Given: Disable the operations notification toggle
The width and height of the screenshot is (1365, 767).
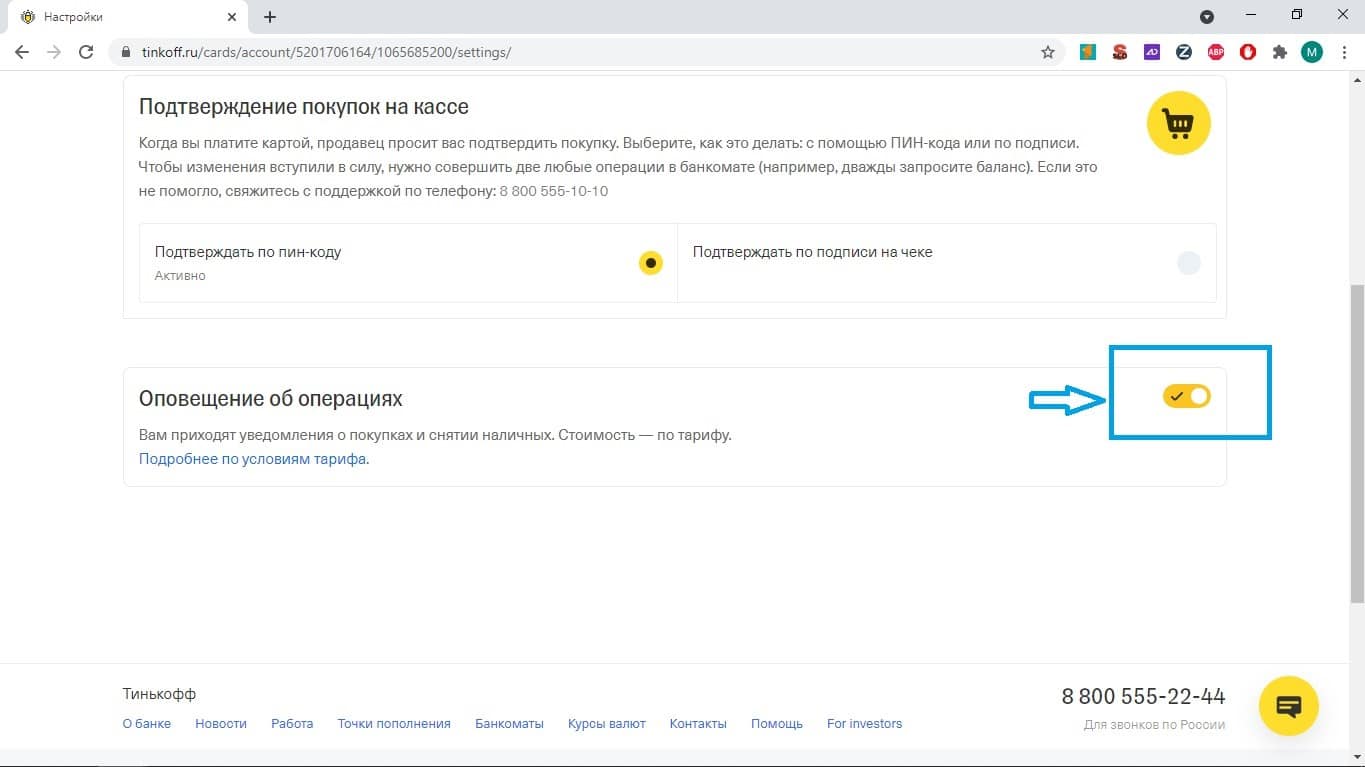Looking at the screenshot, I should [x=1186, y=396].
